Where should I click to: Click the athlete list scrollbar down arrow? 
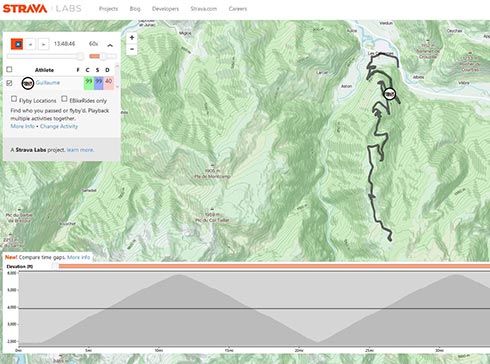point(117,87)
